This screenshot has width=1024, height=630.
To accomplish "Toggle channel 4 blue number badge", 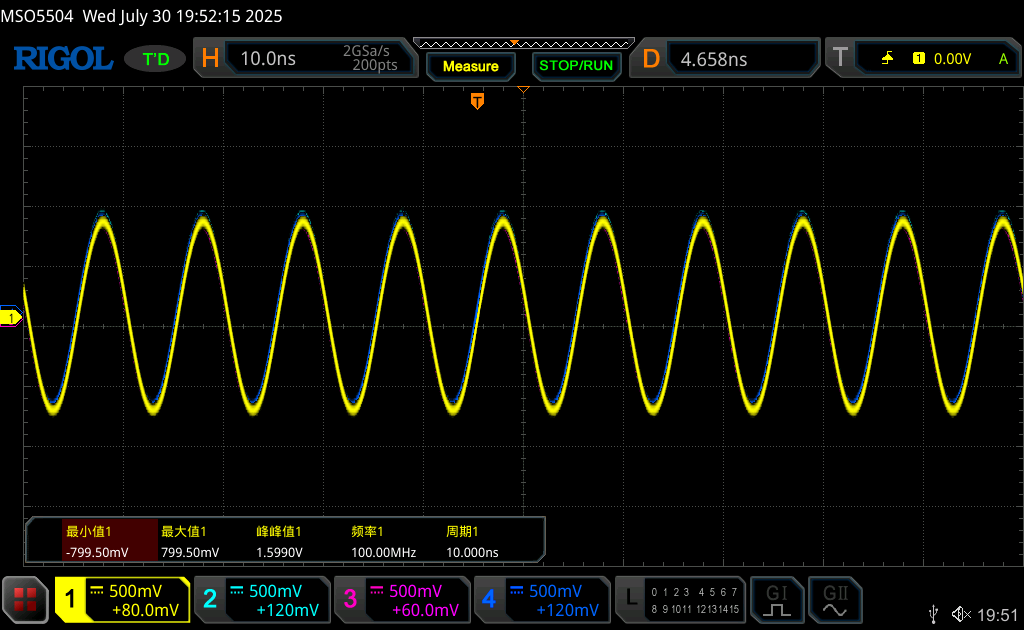I will pyautogui.click(x=489, y=599).
